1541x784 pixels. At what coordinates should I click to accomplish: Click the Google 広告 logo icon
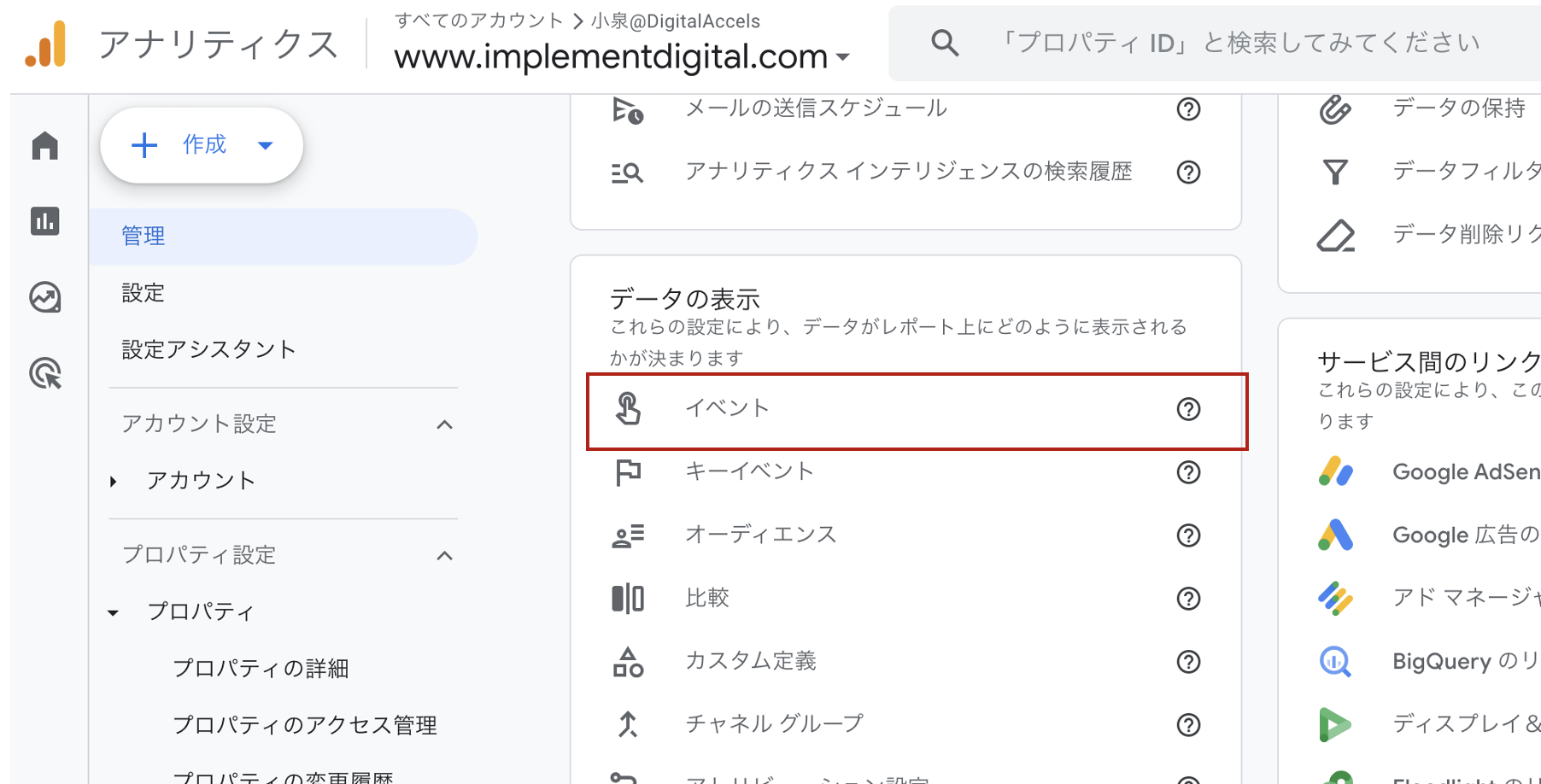point(1335,535)
